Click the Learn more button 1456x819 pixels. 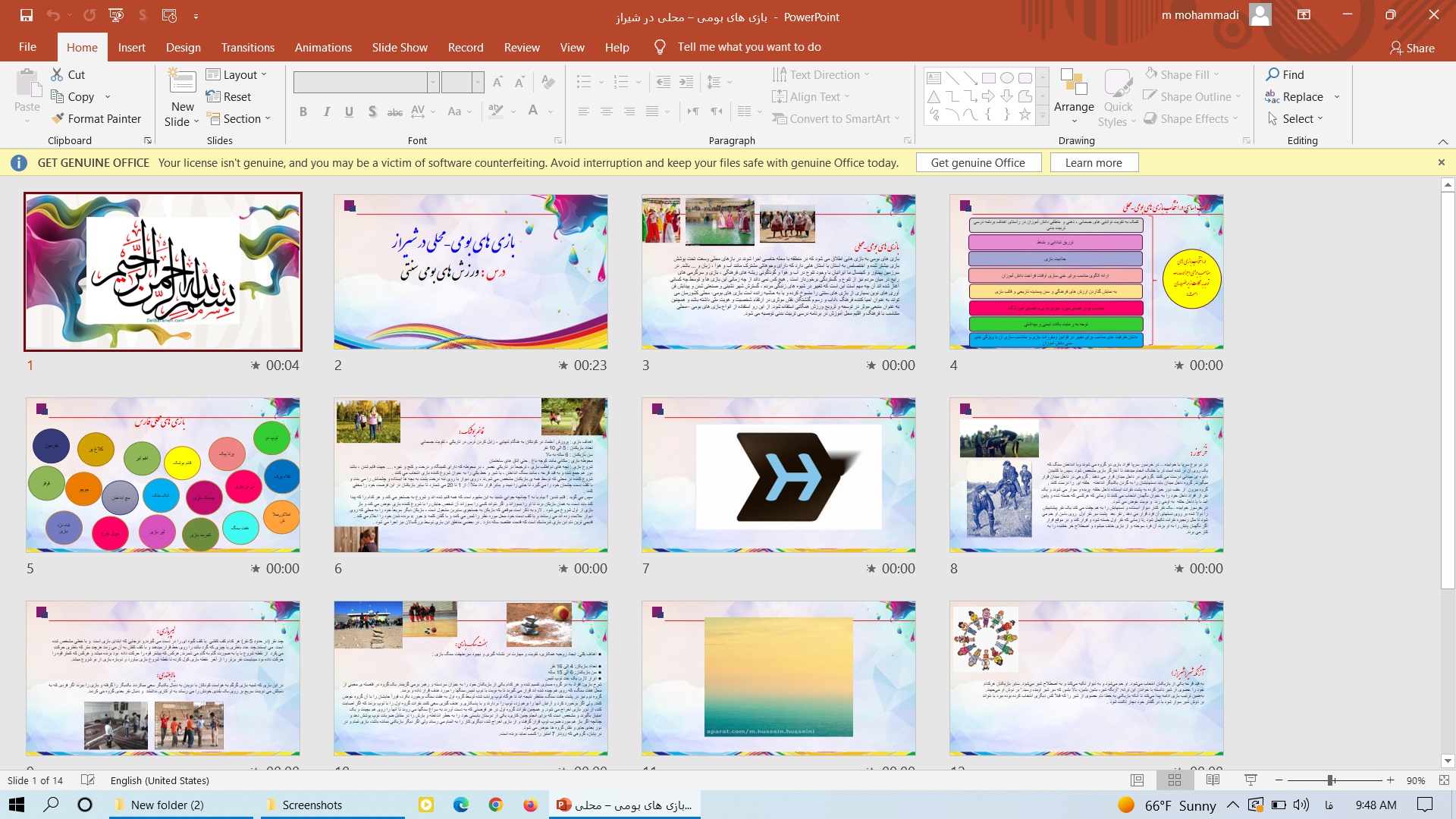pos(1093,162)
